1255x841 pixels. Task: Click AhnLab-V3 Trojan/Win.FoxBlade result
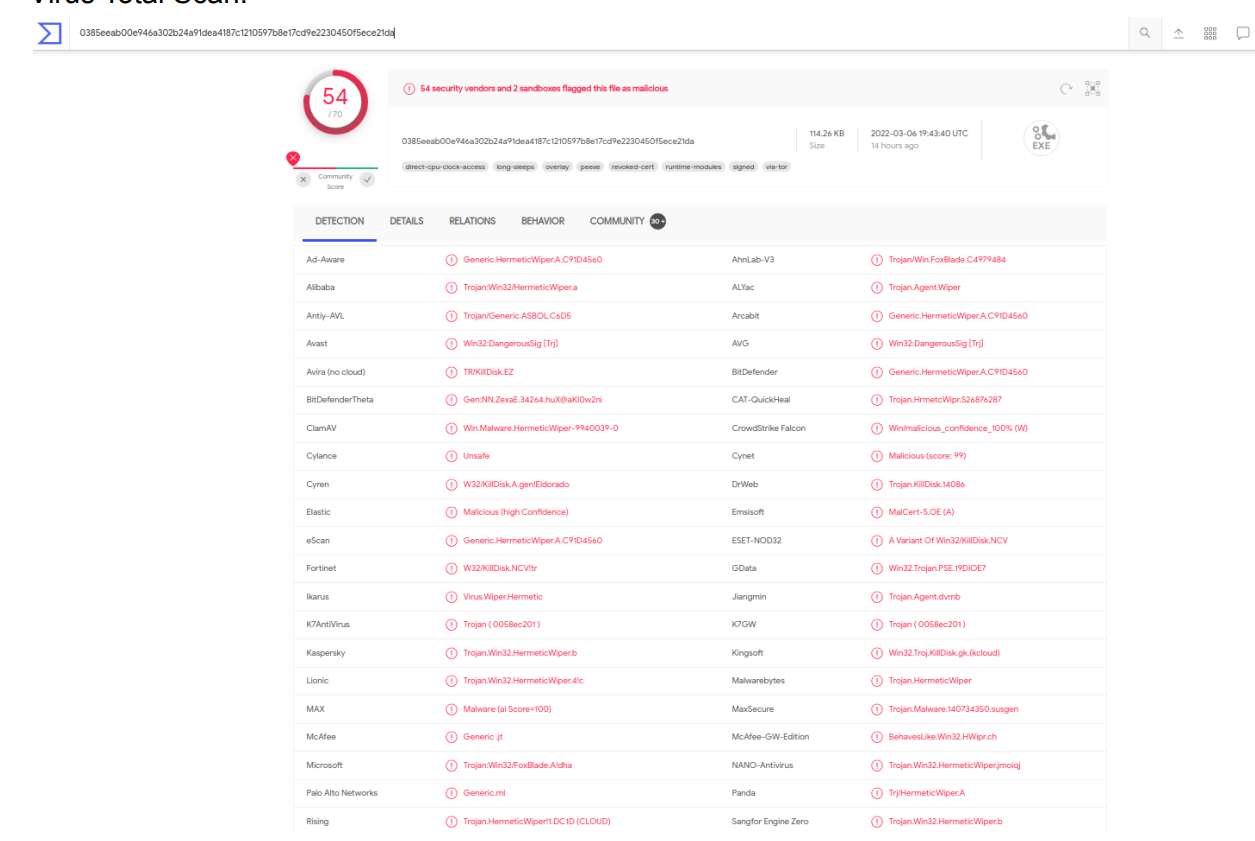[947, 260]
